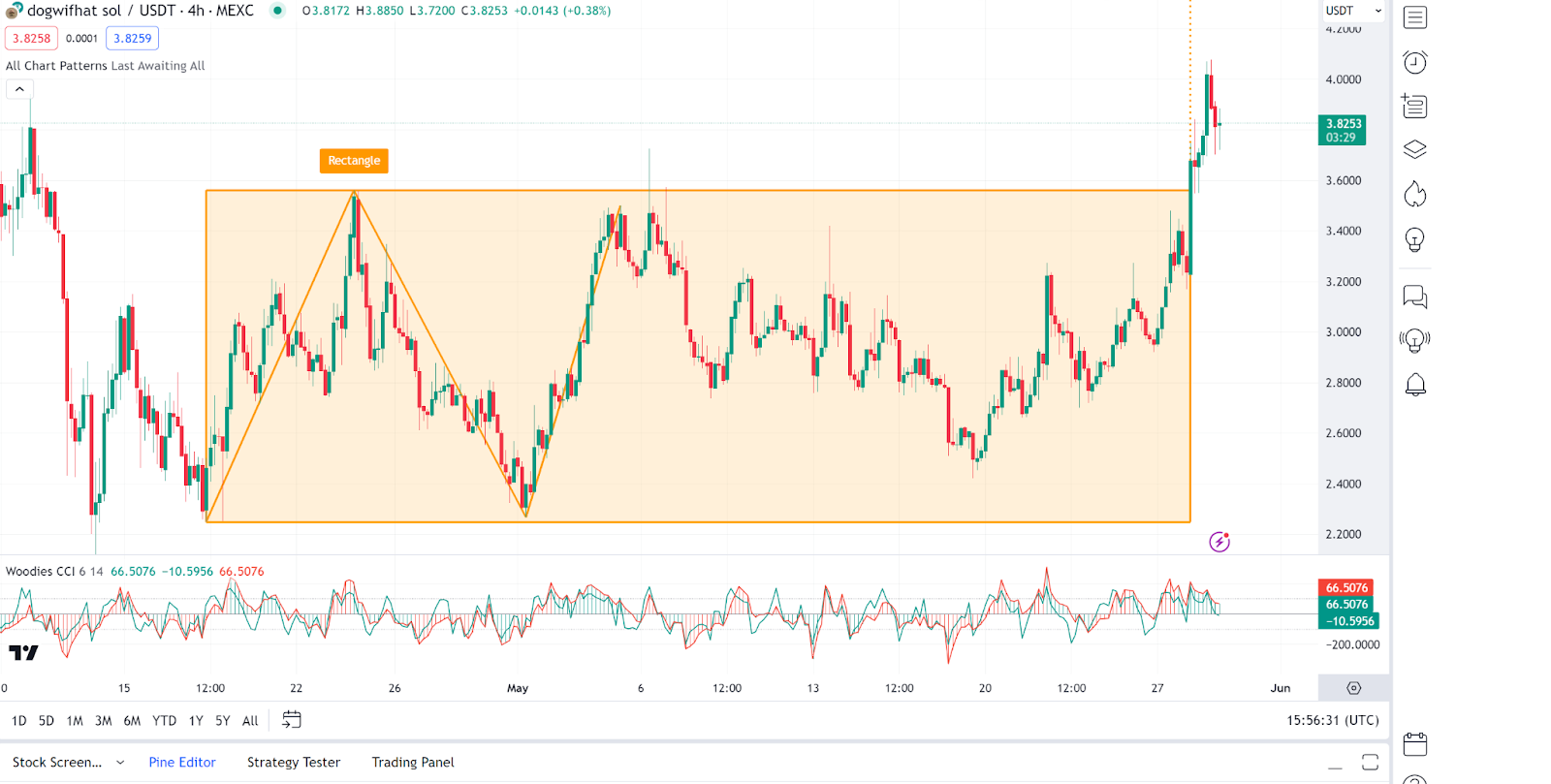The image size is (1551, 784).
Task: Click the Woodies CCI 6 14 legend
Action: coord(54,571)
